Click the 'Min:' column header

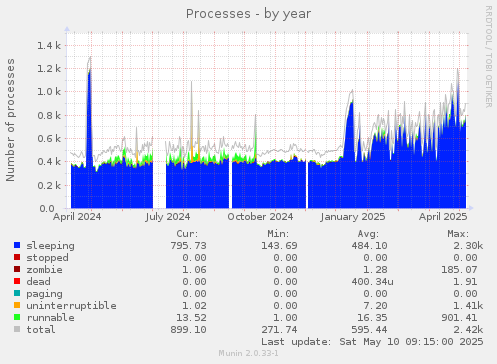(x=278, y=234)
